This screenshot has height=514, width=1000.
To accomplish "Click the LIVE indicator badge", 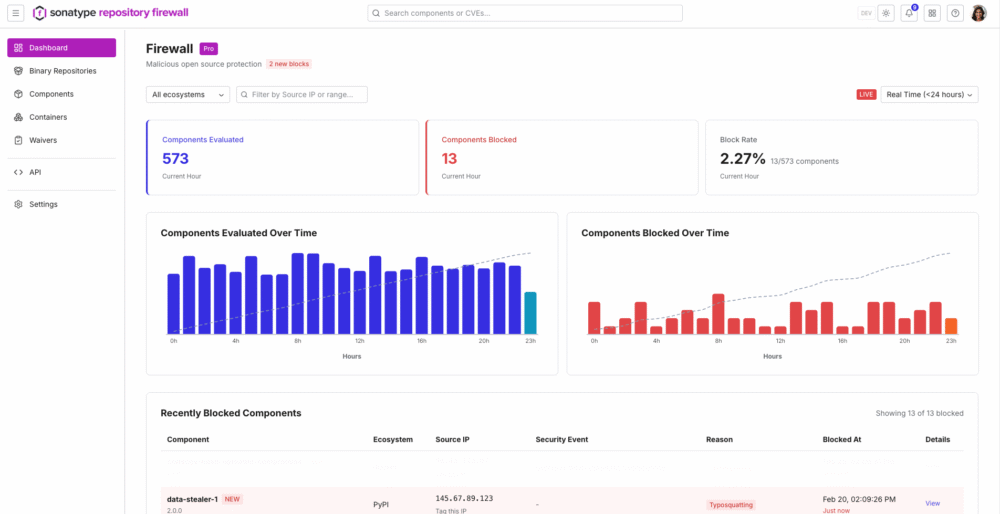I will tap(866, 94).
